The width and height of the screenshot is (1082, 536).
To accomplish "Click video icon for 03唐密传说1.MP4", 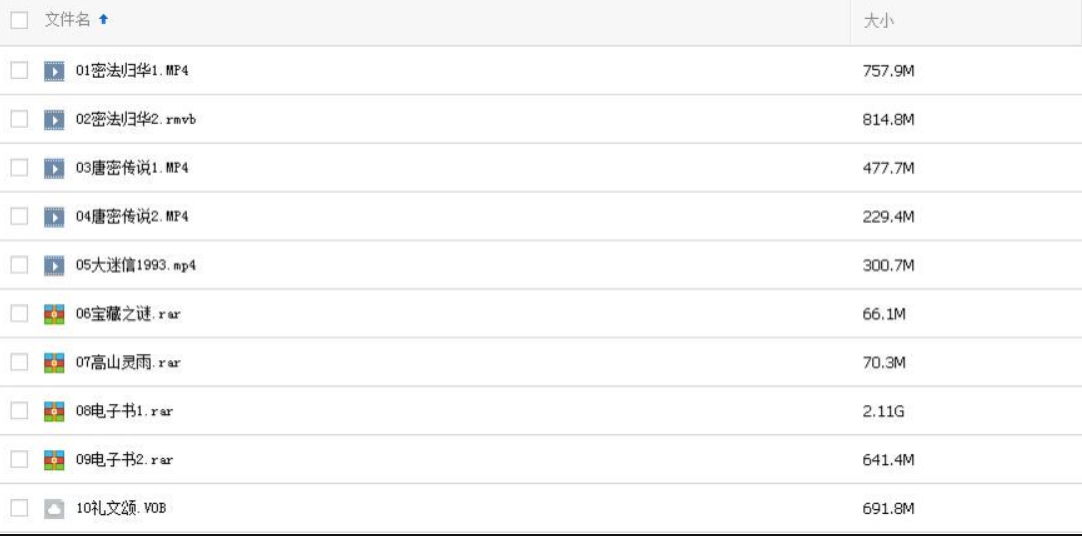I will coord(52,168).
